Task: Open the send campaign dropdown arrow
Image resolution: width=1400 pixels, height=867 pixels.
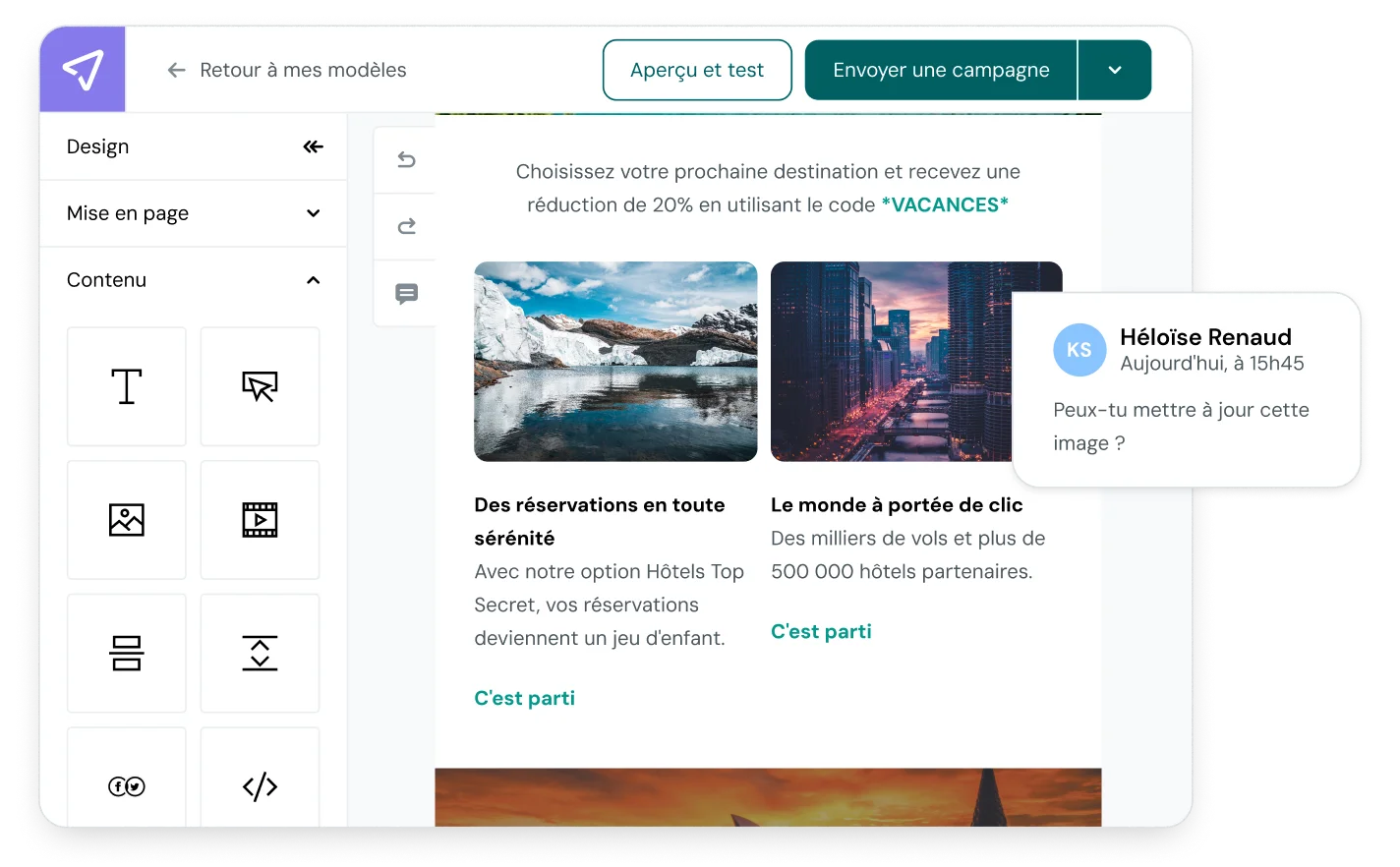Action: pos(1115,70)
